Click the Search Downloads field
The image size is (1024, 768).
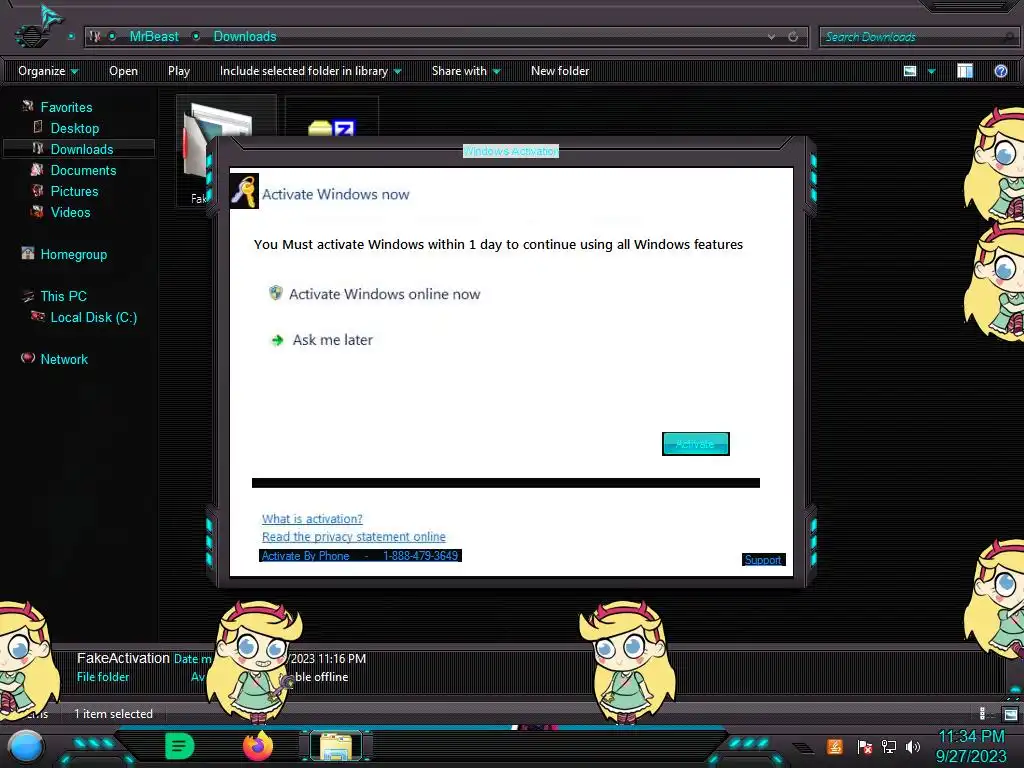click(919, 37)
